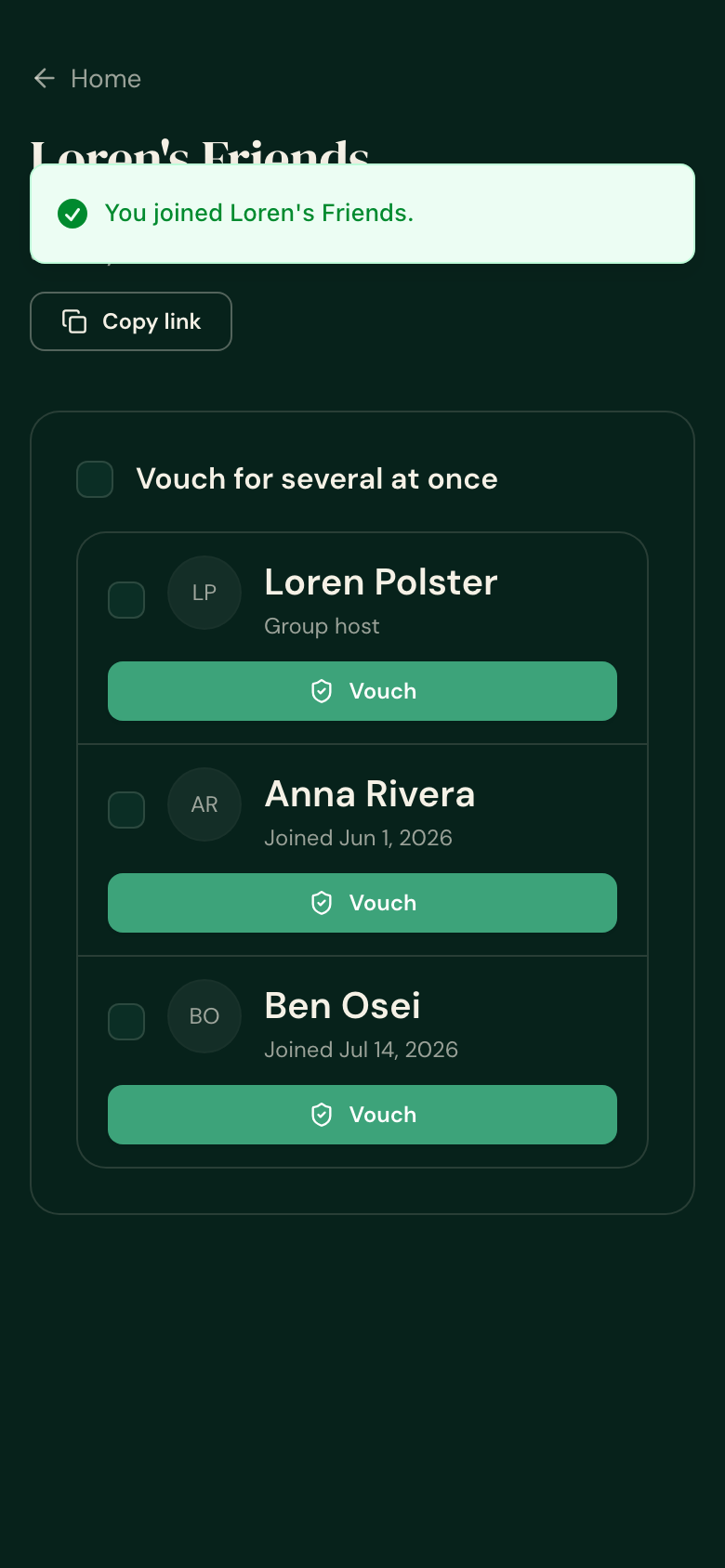Click the shield icon in Anna Rivera's Vouch button
This screenshot has height=1568, width=725.
[x=322, y=903]
